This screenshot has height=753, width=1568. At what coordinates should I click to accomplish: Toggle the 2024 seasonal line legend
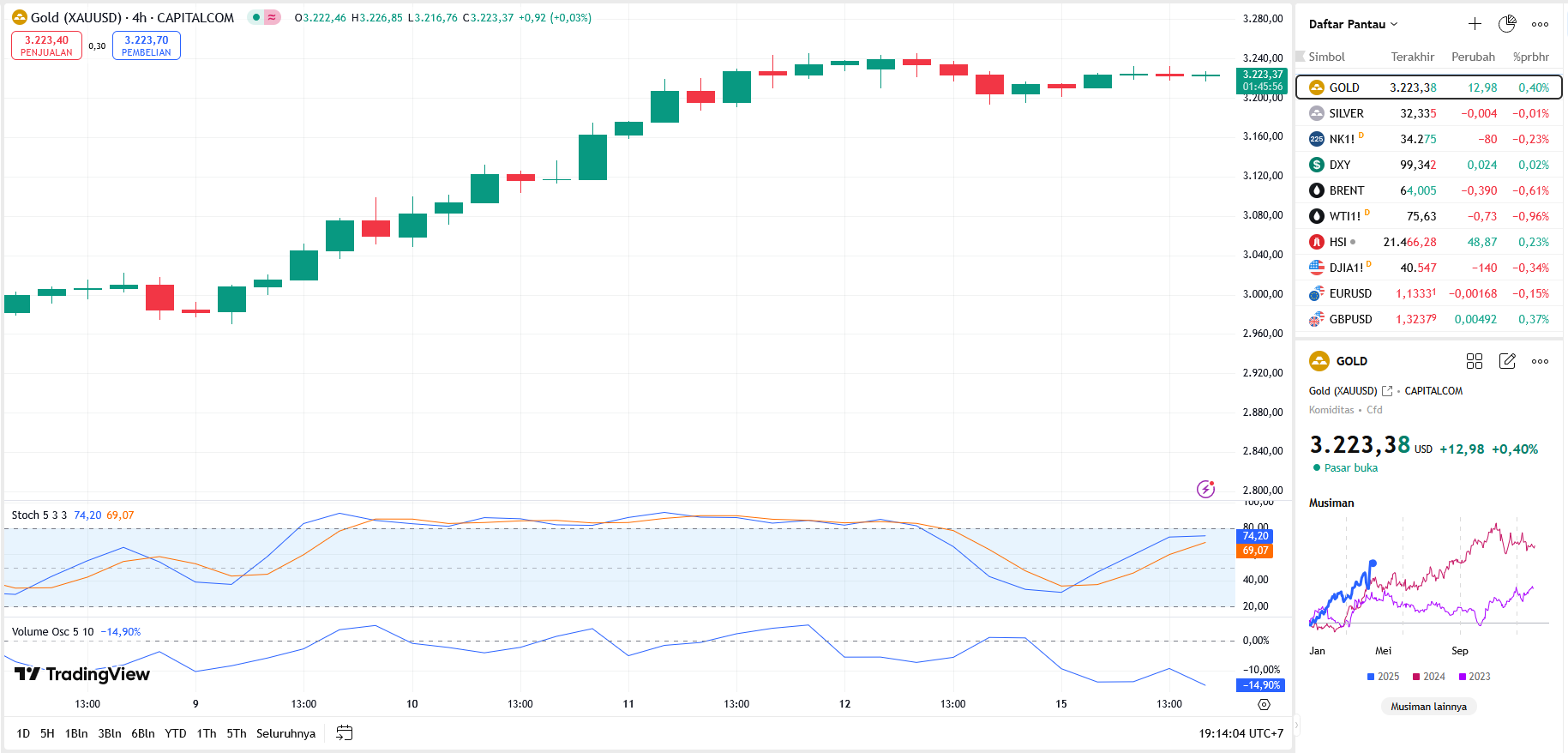(x=1429, y=677)
